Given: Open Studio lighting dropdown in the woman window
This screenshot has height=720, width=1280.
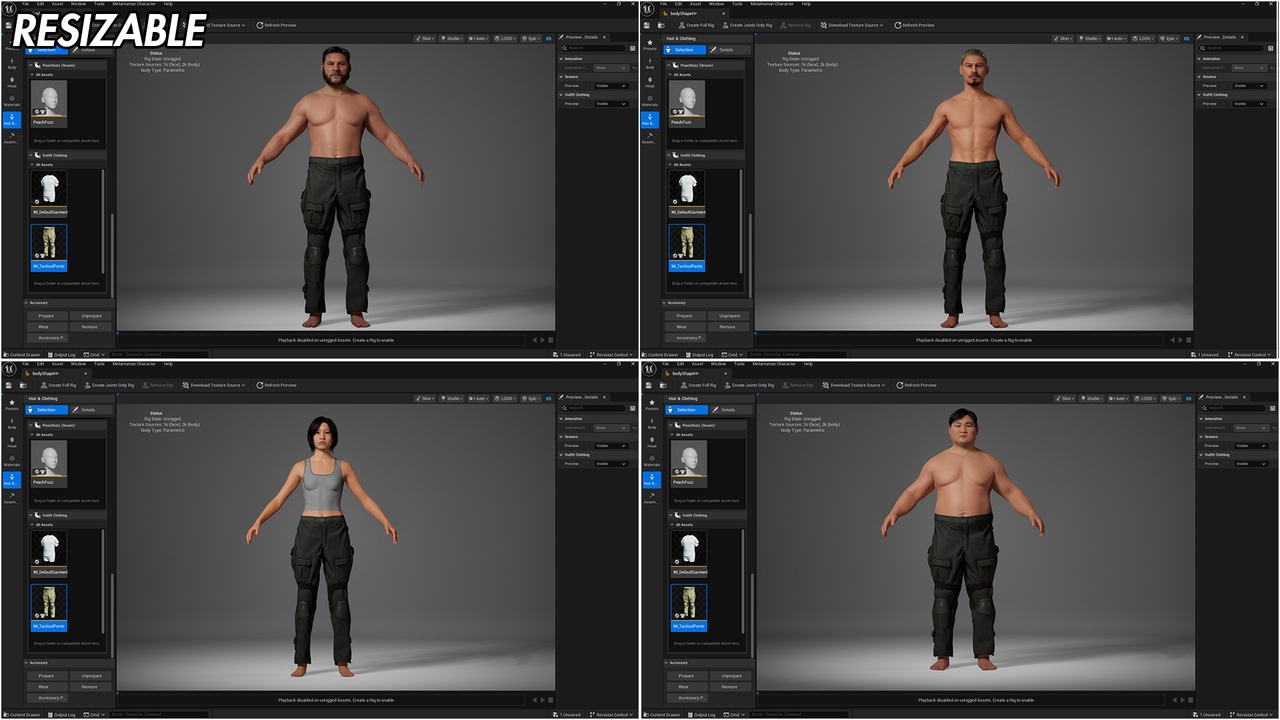Looking at the screenshot, I should 451,398.
